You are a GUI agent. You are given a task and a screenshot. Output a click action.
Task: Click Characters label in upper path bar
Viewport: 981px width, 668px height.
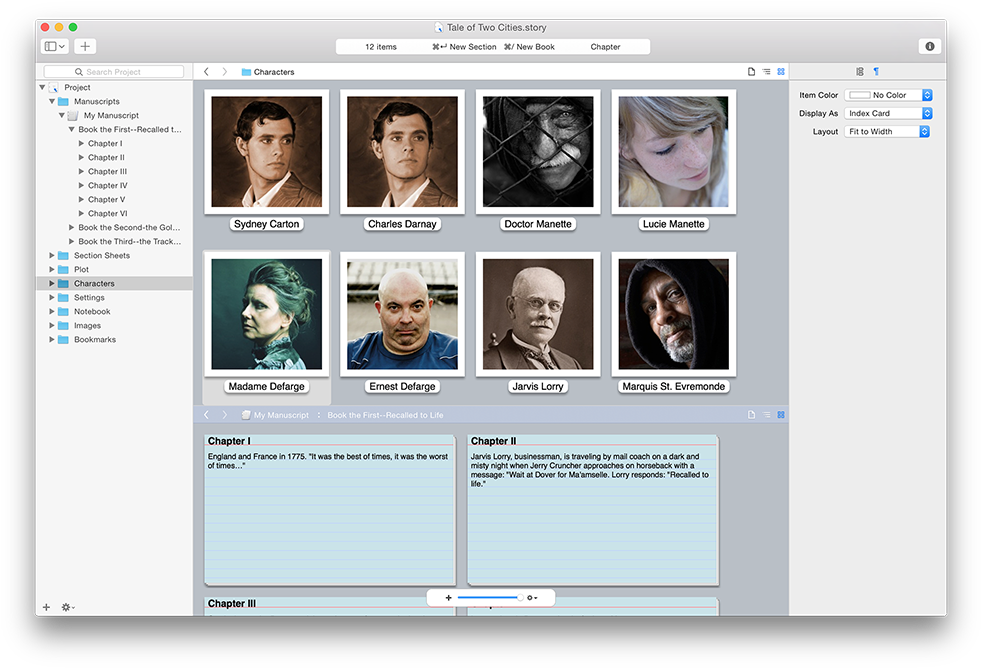tap(274, 72)
